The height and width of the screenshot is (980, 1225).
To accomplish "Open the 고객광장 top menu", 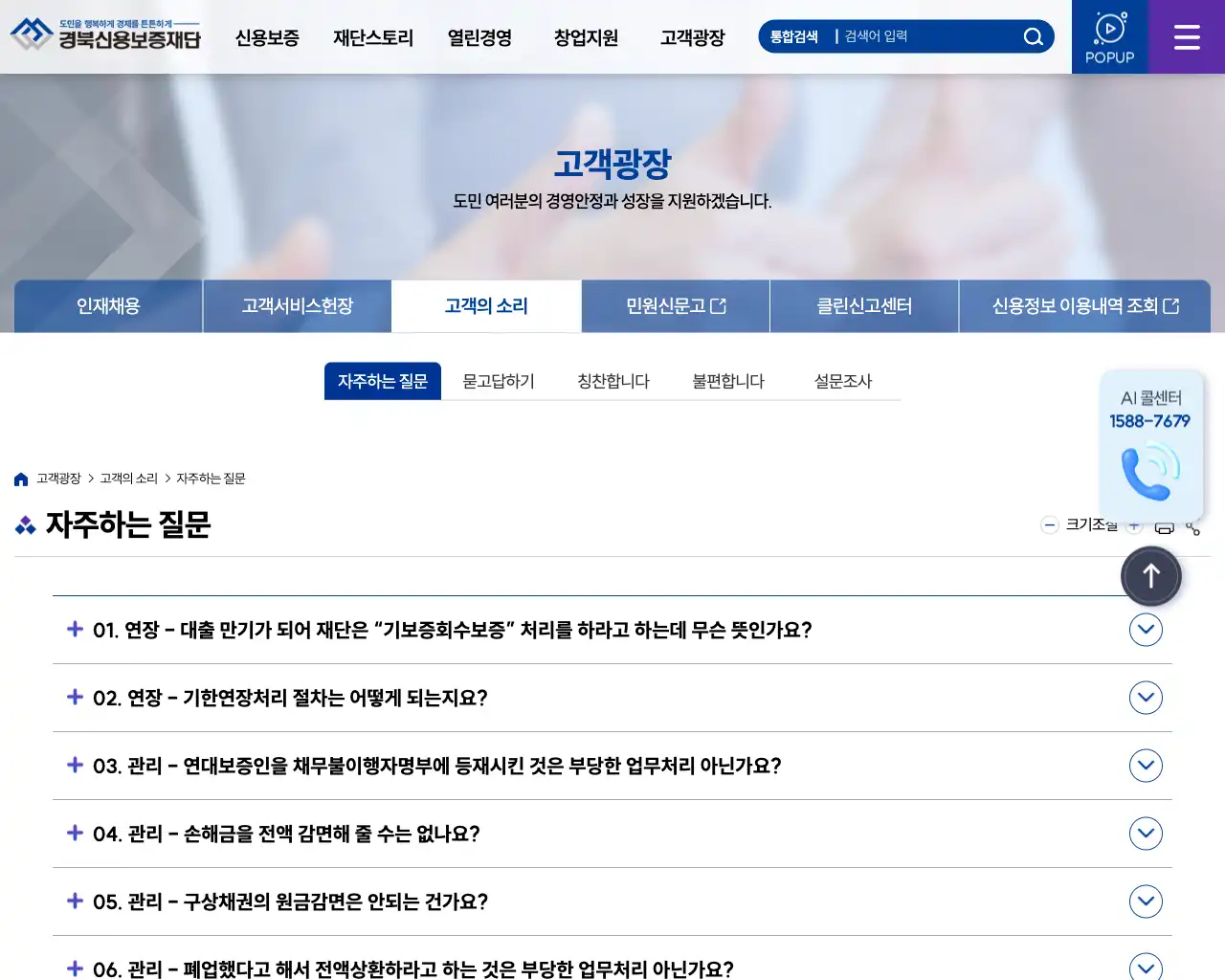I will [692, 37].
